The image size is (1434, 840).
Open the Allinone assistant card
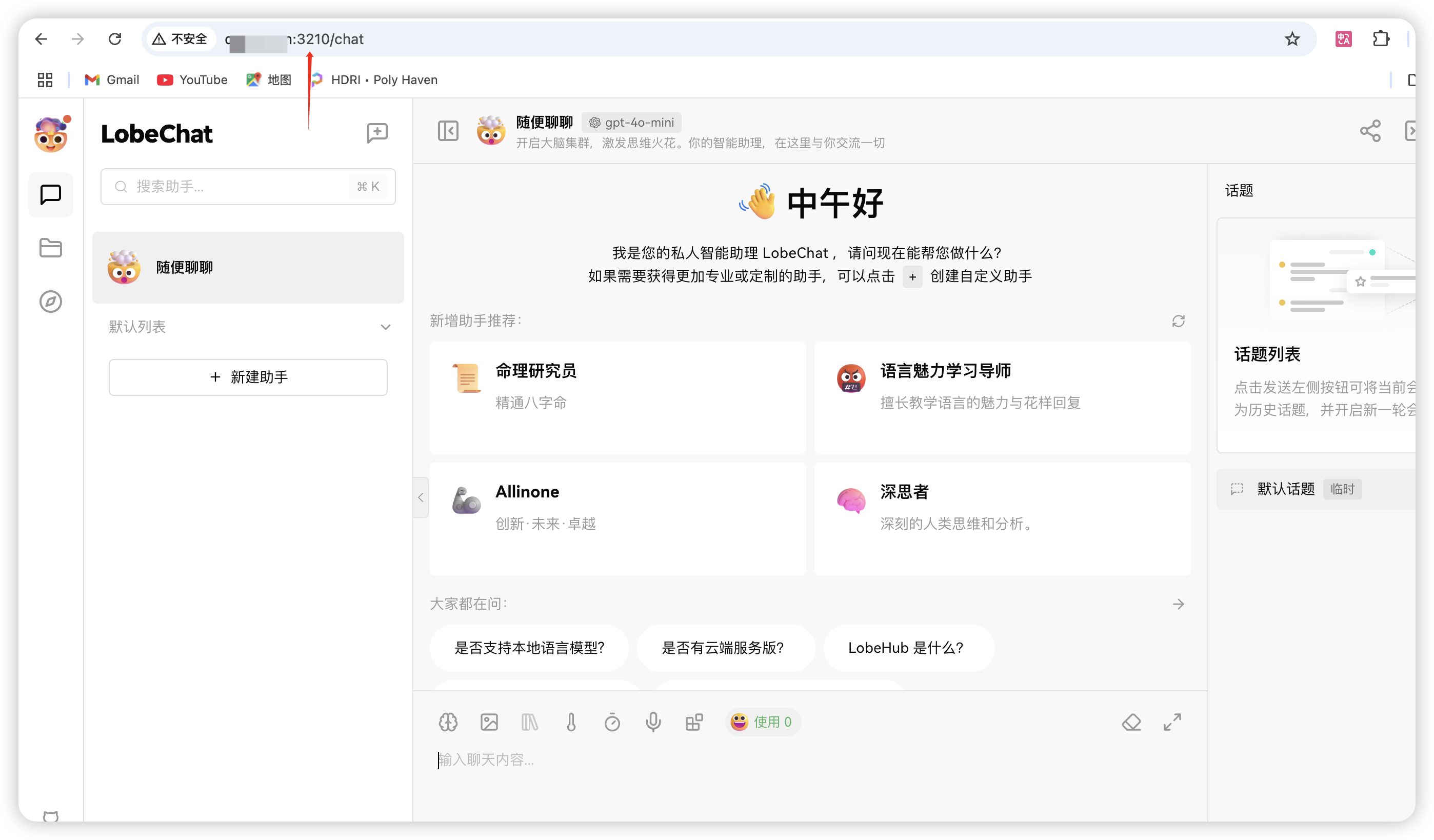[618, 519]
